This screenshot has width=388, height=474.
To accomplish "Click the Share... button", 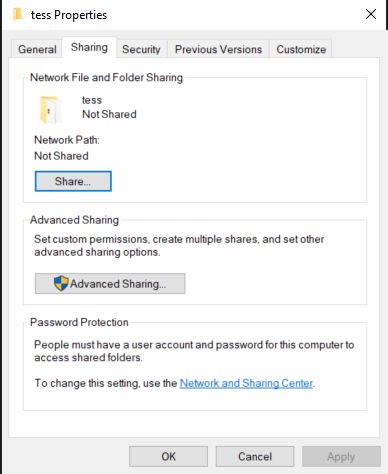I will [x=73, y=181].
